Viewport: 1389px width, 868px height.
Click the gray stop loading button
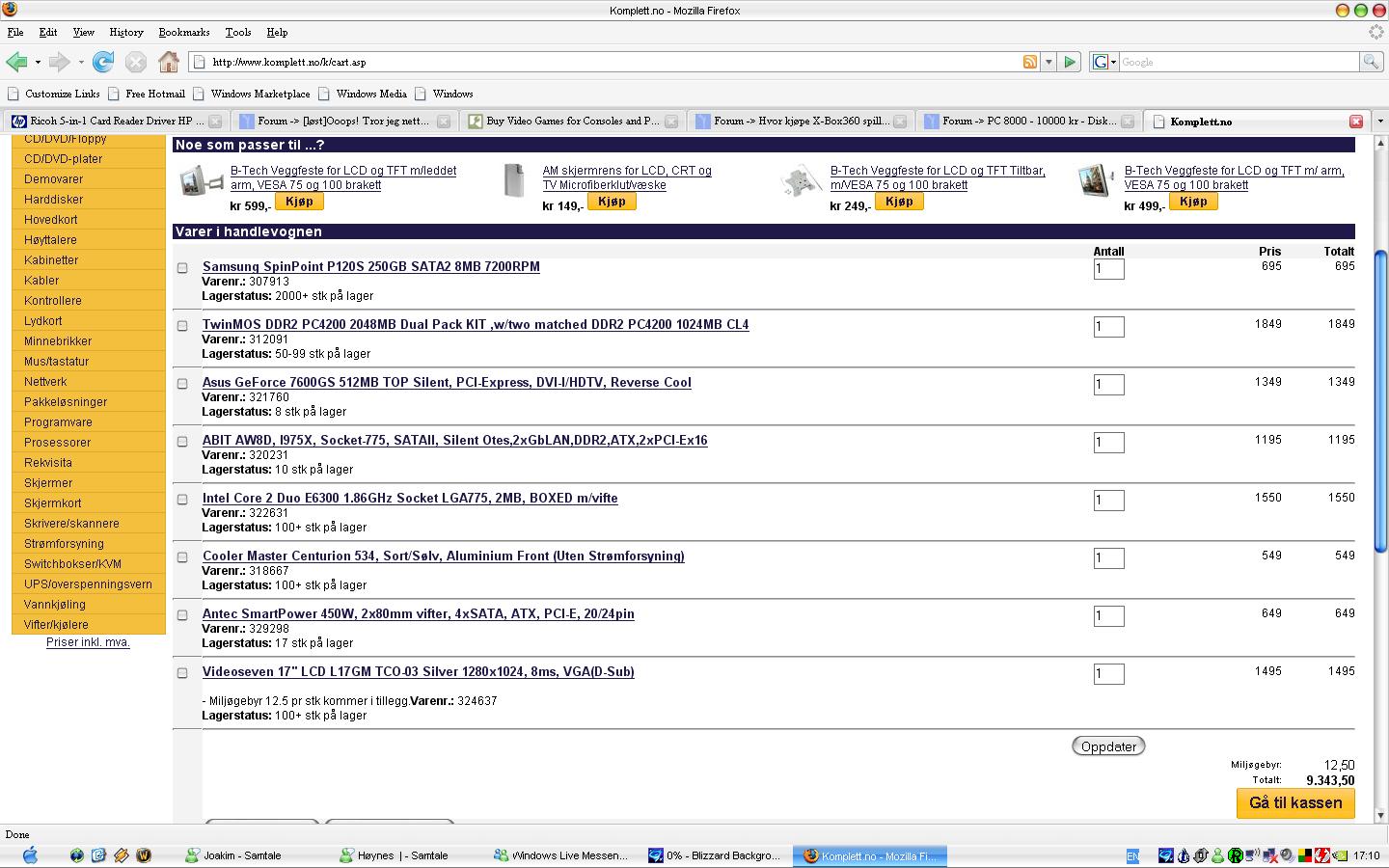point(136,62)
